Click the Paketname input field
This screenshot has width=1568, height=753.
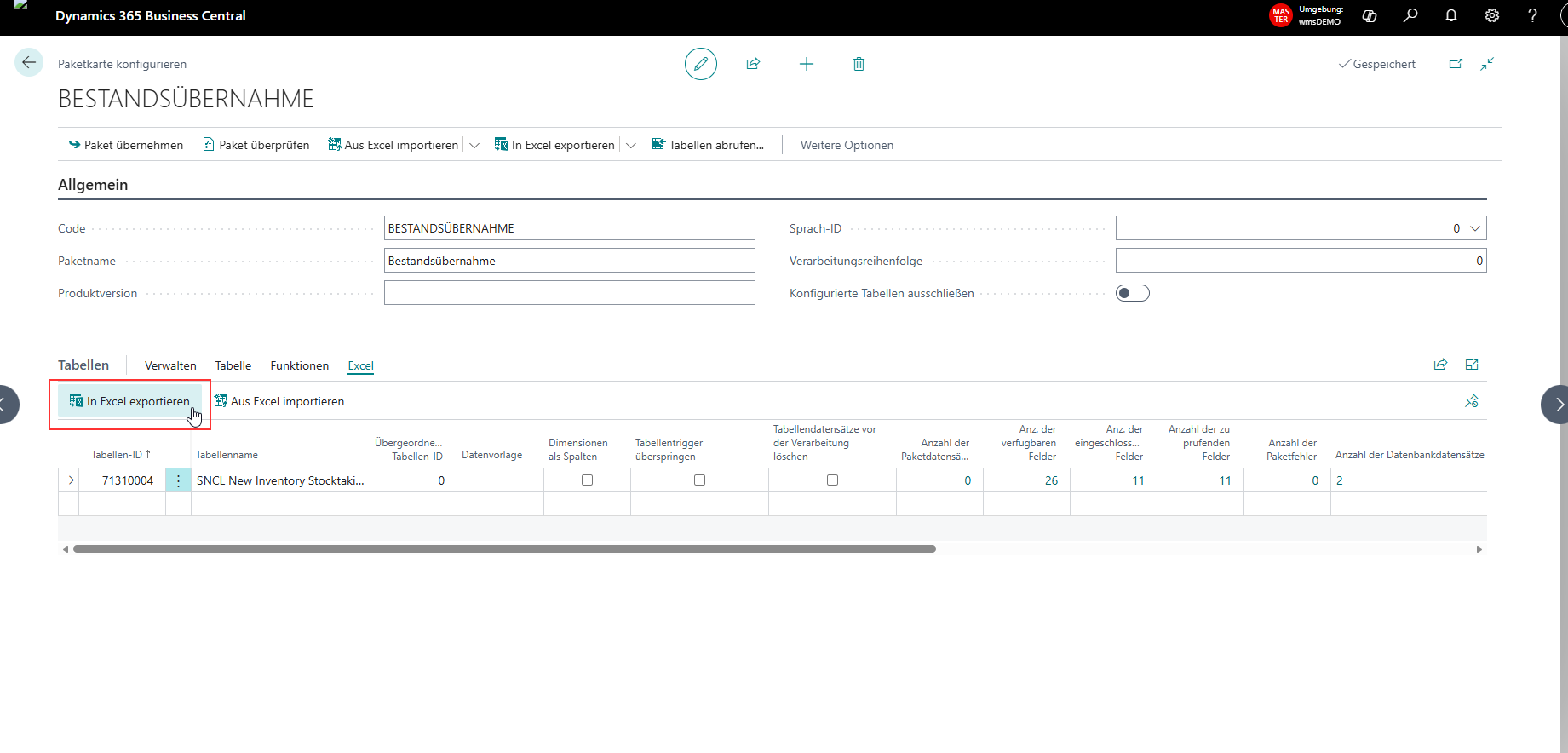pos(570,261)
